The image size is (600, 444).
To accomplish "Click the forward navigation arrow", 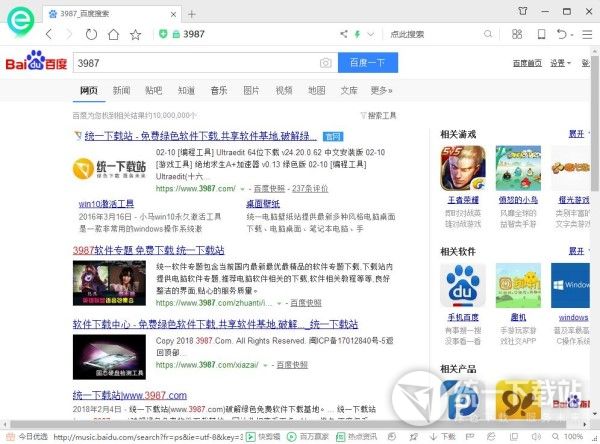I will [x=69, y=34].
